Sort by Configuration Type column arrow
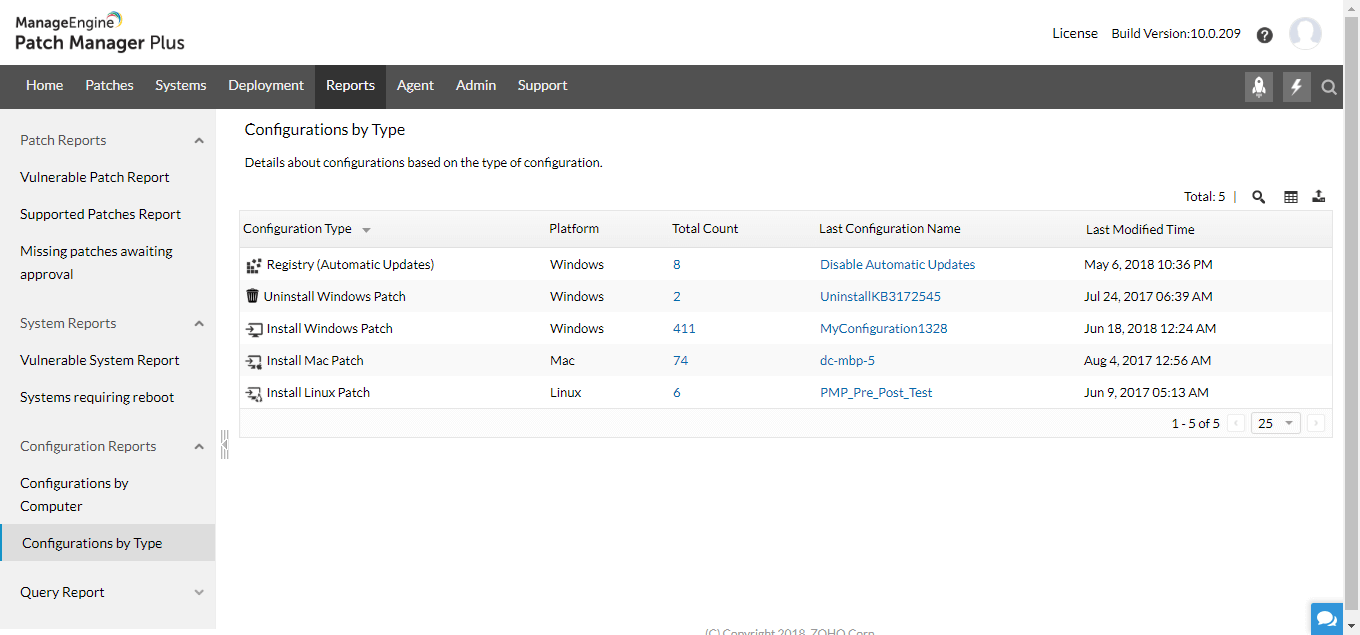This screenshot has height=635, width=1360. pyautogui.click(x=366, y=230)
